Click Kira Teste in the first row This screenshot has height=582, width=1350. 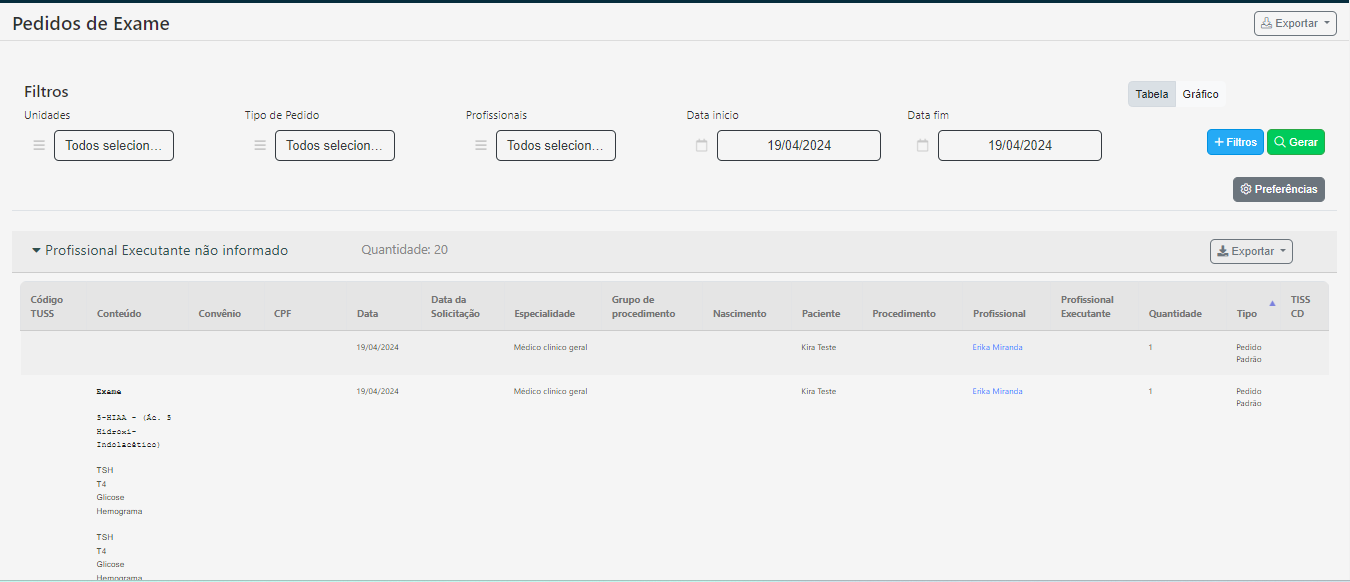(819, 348)
